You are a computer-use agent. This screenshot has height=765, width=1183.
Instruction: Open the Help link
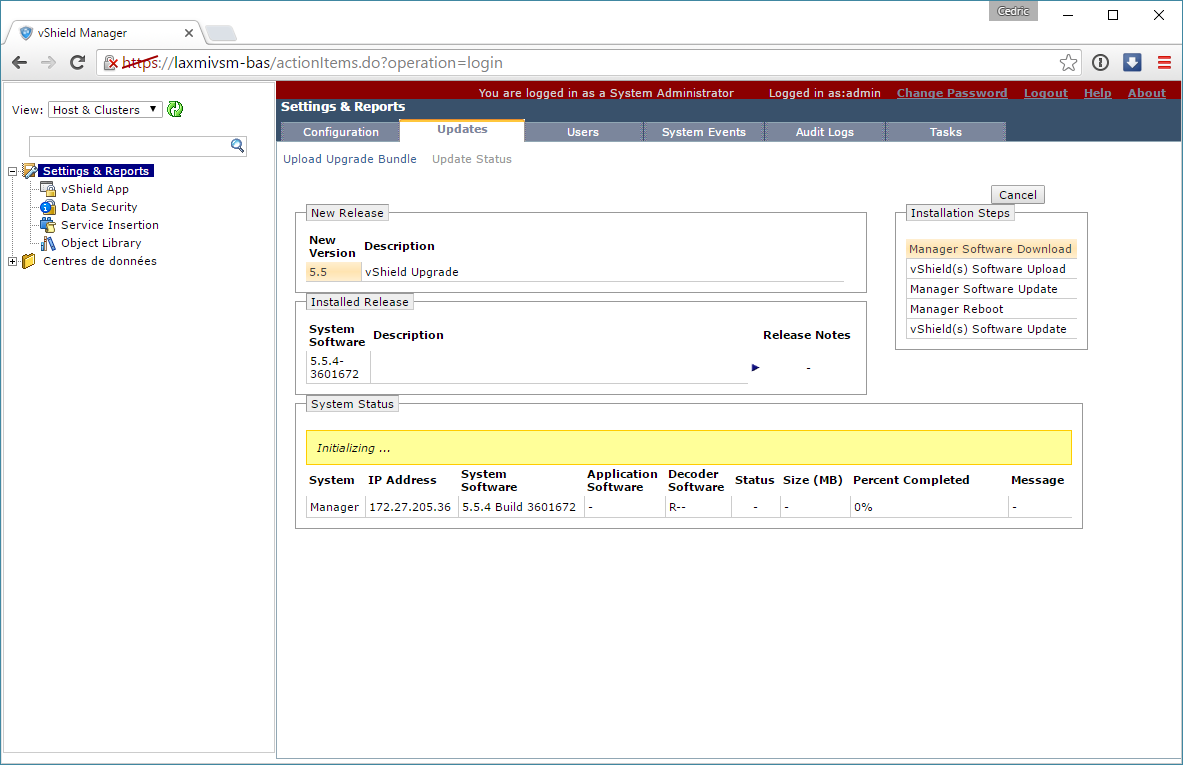click(1098, 93)
